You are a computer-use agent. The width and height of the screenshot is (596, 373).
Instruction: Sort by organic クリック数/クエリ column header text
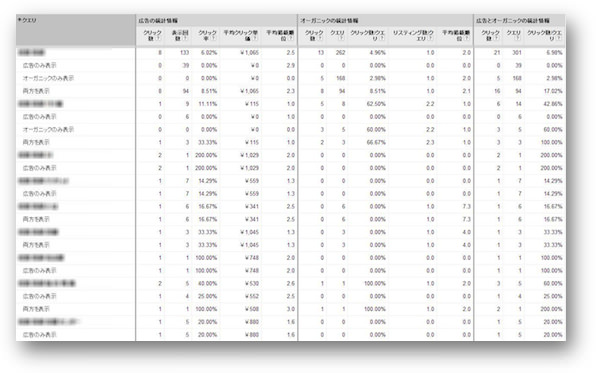tap(367, 35)
